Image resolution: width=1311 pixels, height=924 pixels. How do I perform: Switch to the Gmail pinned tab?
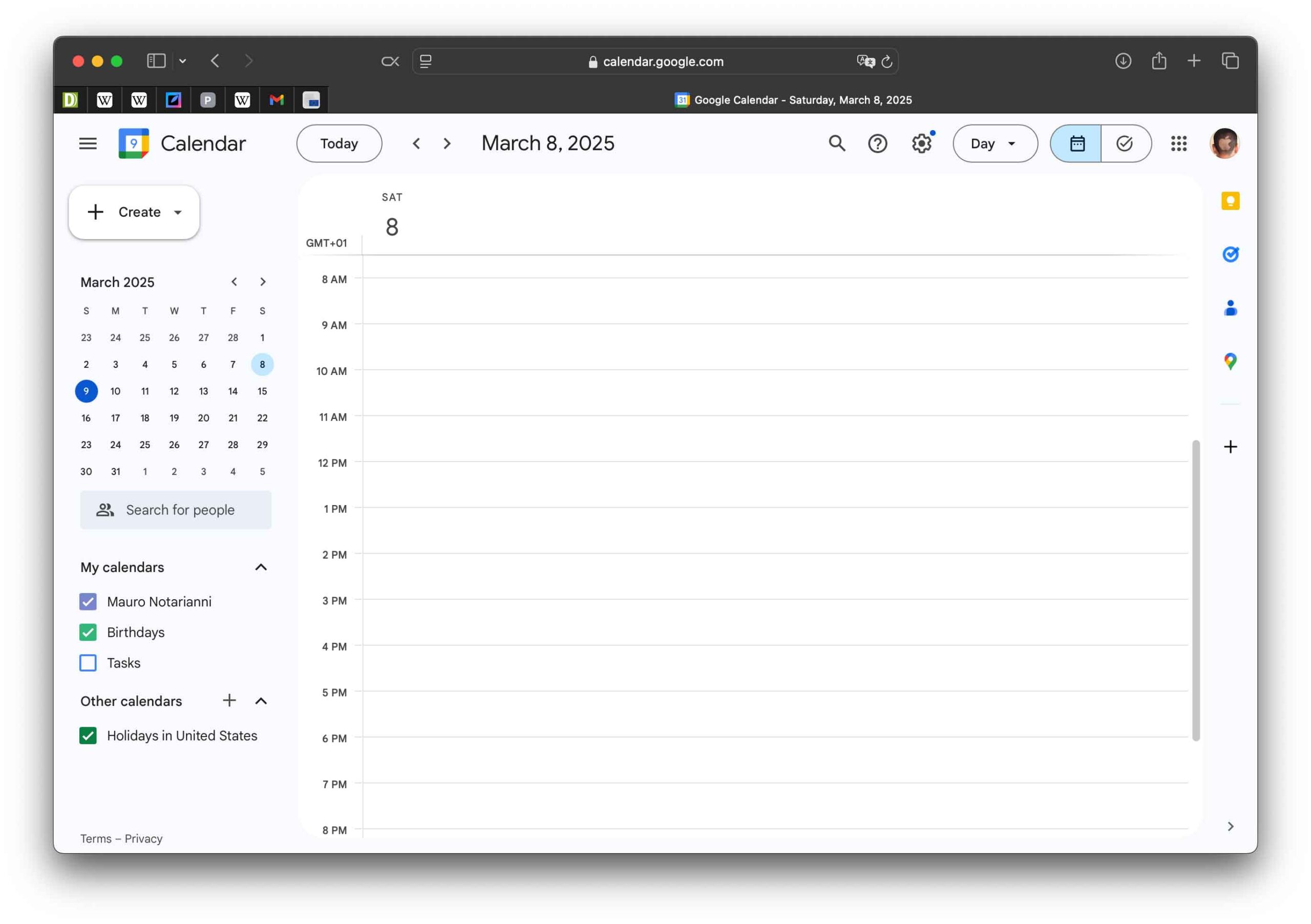277,100
